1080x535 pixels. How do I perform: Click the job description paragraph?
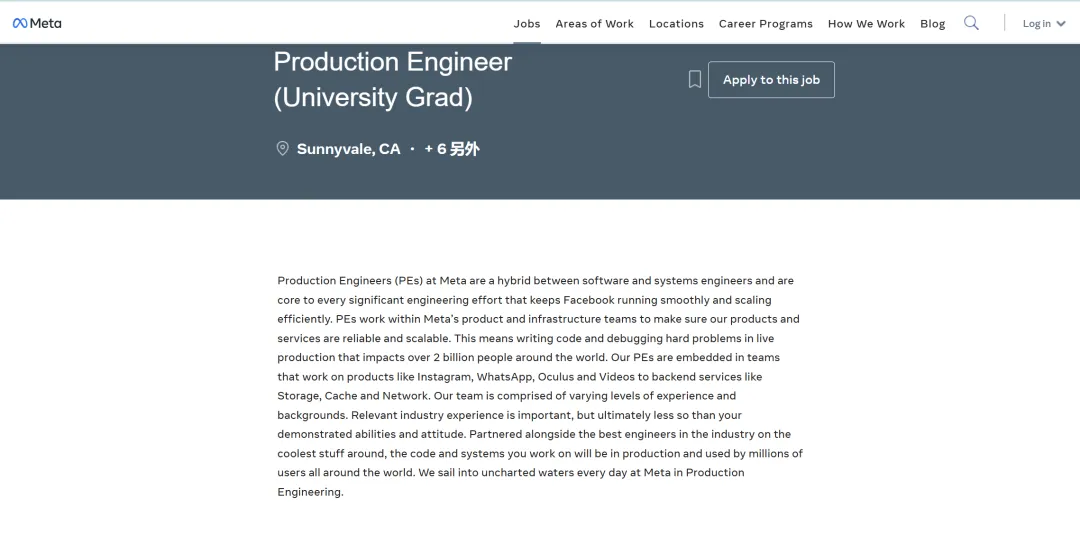coord(540,386)
